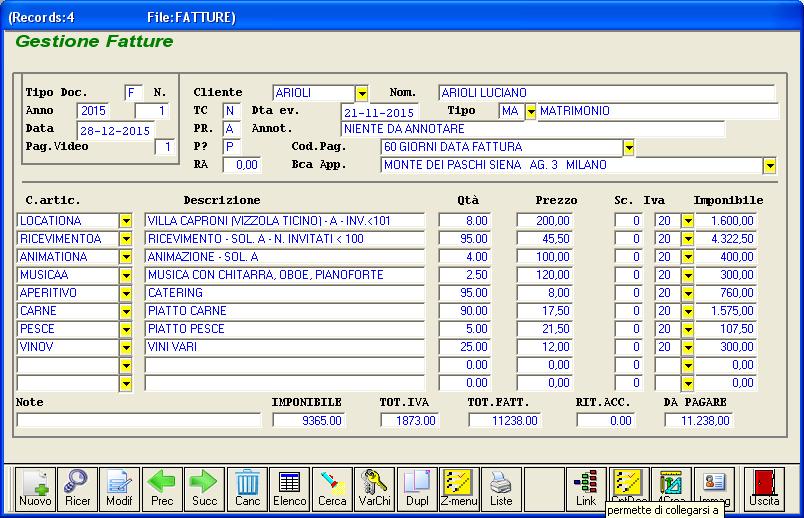Click the Dta ev. field 21-11-2015
This screenshot has width=804, height=518.
tap(379, 112)
